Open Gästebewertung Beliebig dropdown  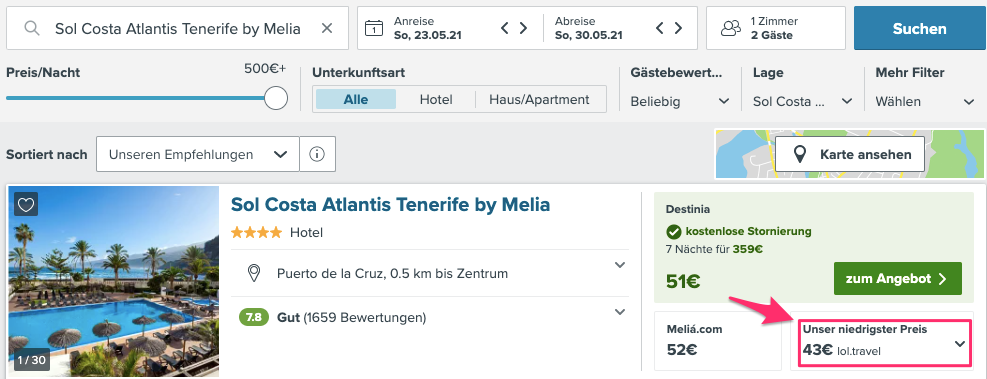[680, 101]
